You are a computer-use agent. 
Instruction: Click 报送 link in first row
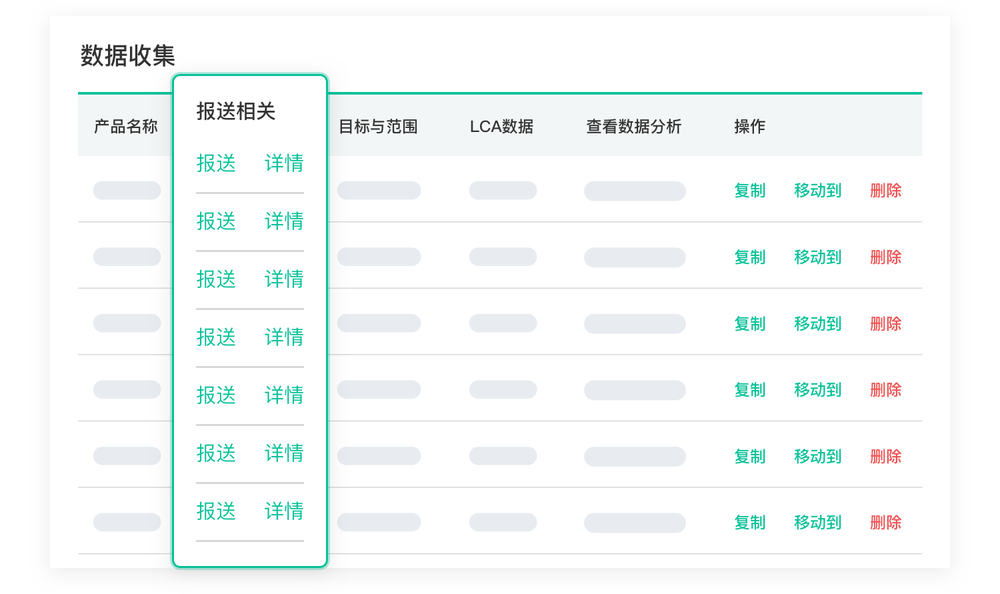(x=216, y=163)
